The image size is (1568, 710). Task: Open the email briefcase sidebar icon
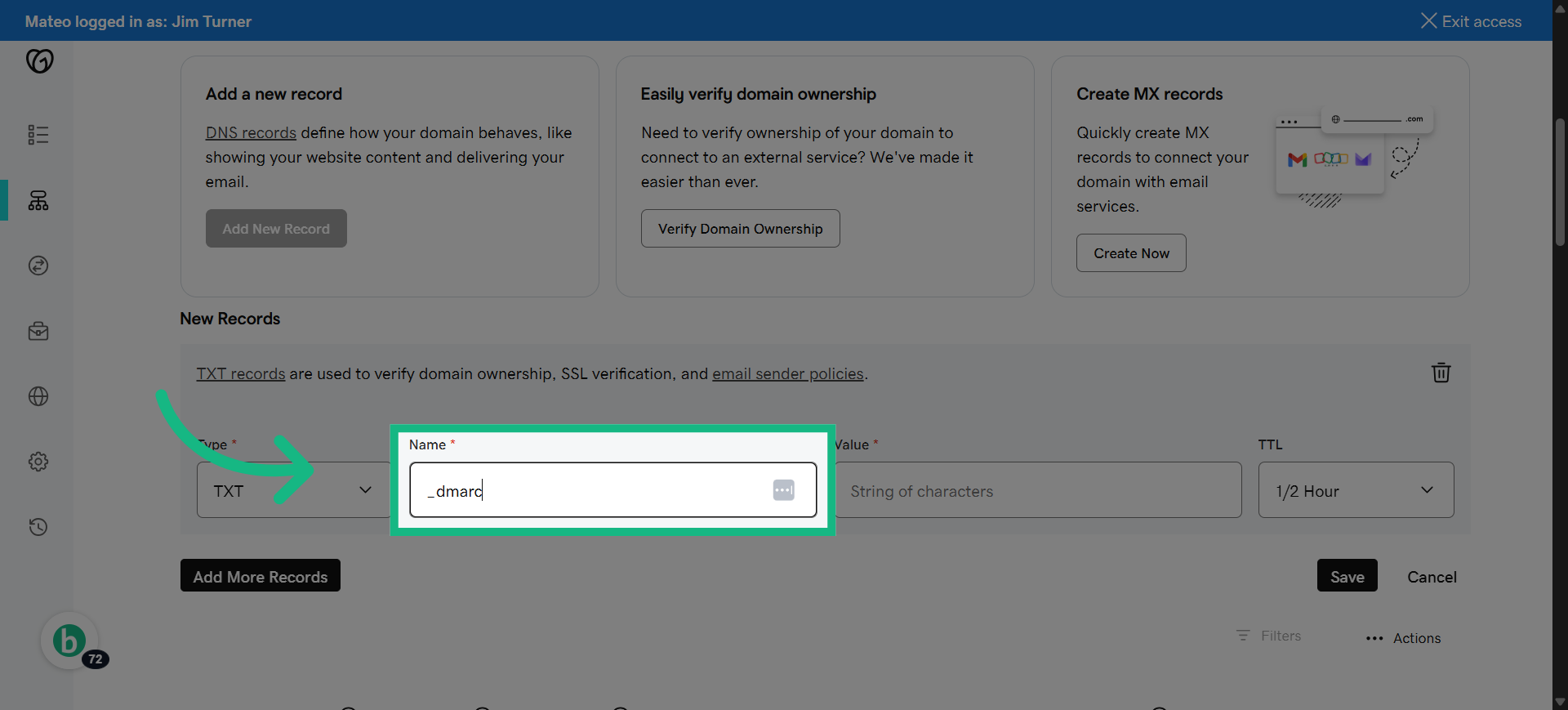38,331
